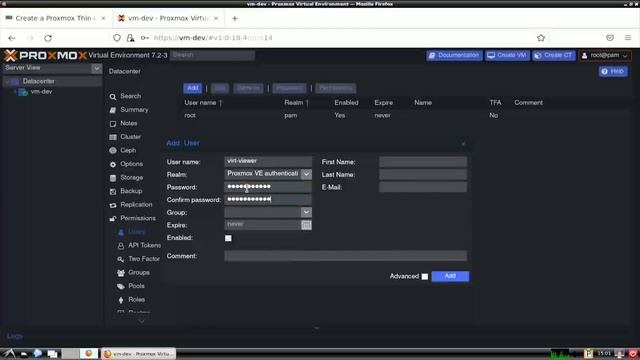
Task: Close the Add: User dialog
Action: coord(463,144)
